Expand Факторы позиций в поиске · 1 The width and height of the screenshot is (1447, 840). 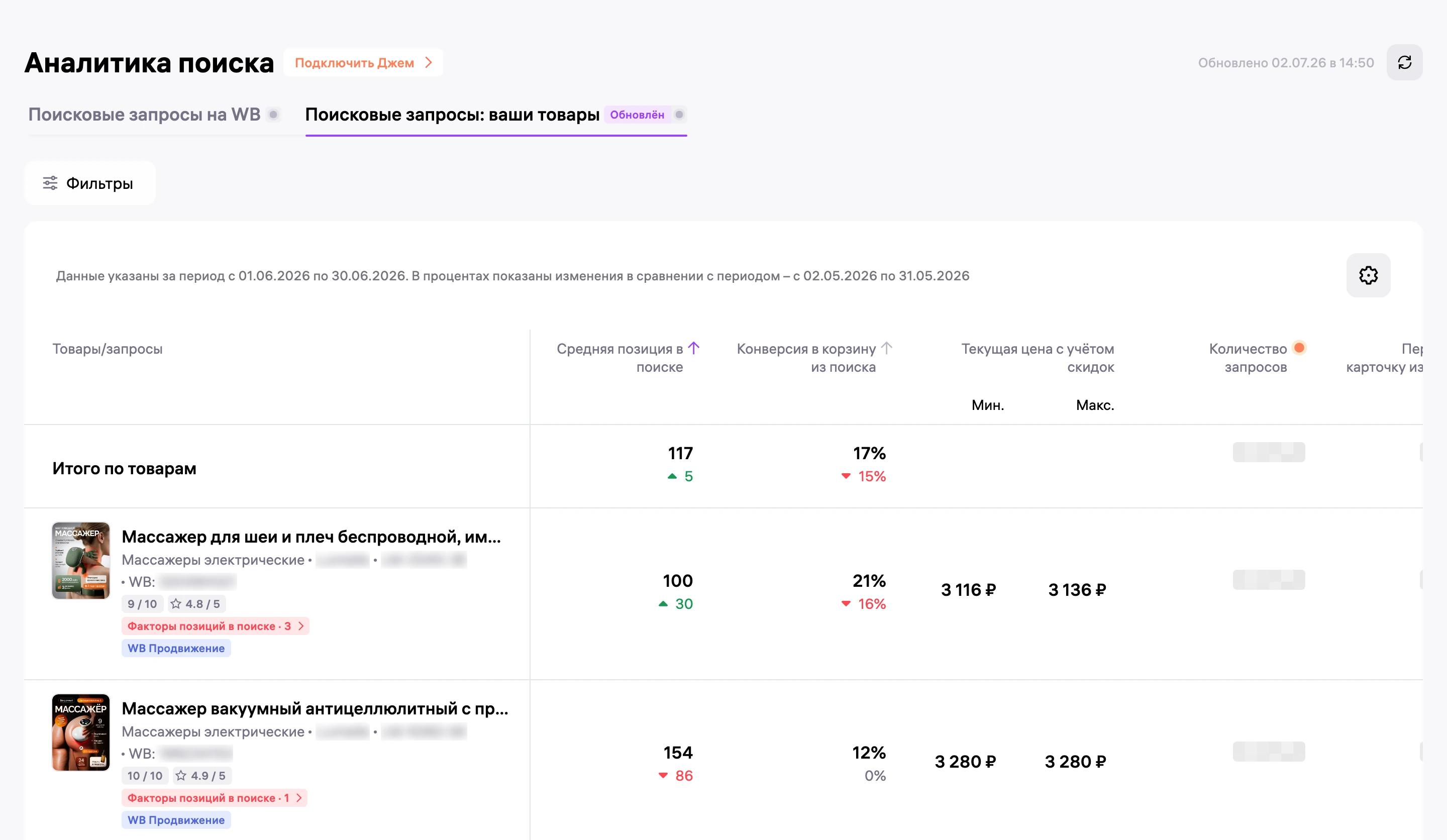[x=214, y=797]
